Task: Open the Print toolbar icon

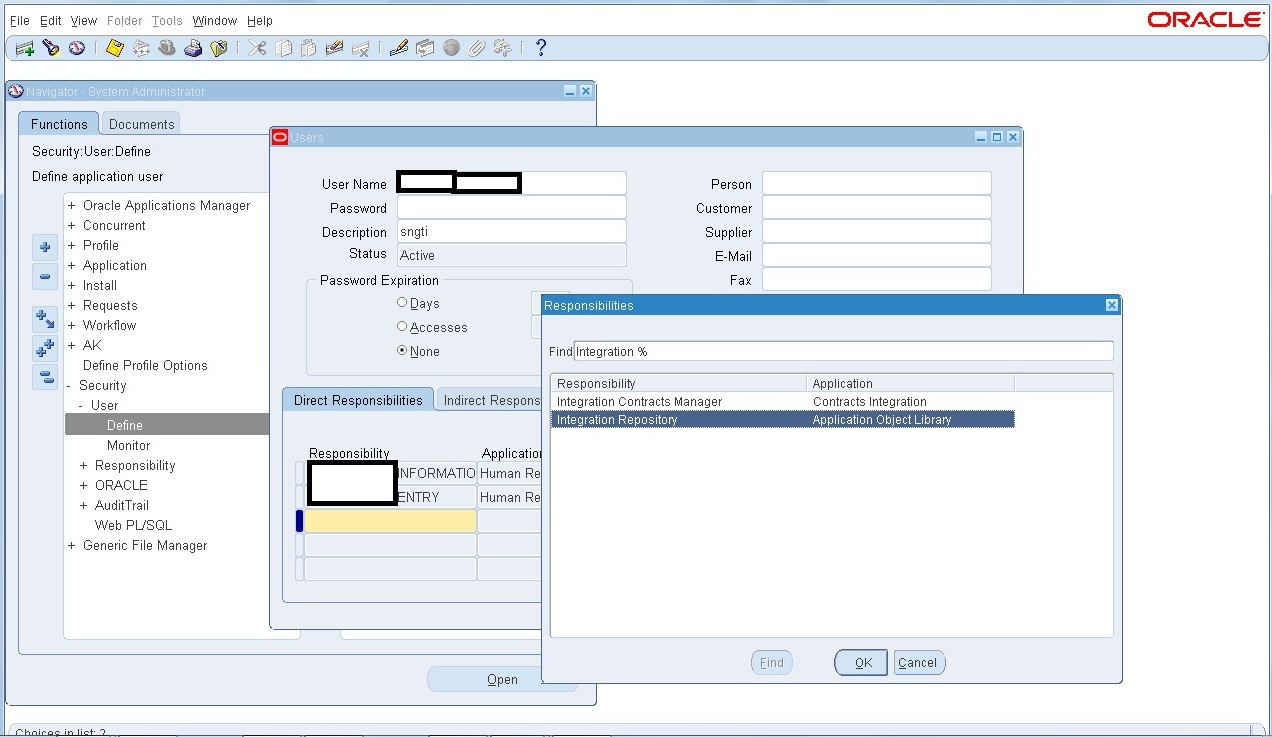Action: [194, 47]
